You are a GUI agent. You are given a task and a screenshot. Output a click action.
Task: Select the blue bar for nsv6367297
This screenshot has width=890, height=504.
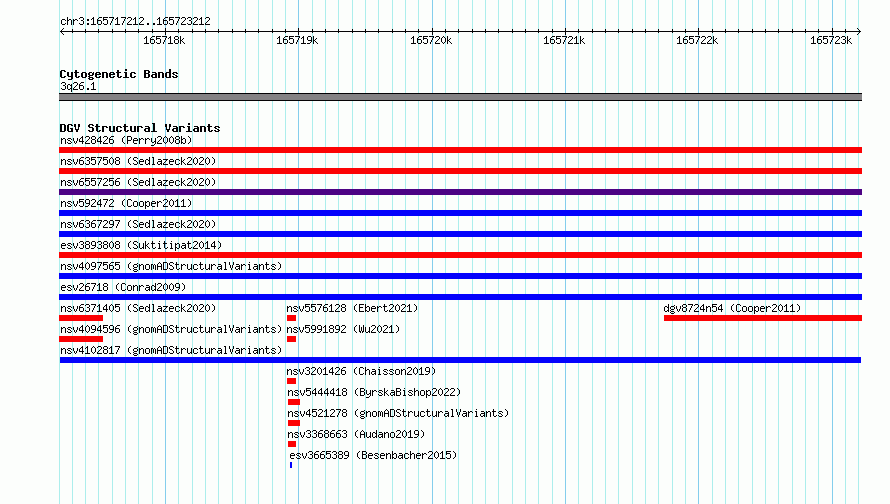460,234
